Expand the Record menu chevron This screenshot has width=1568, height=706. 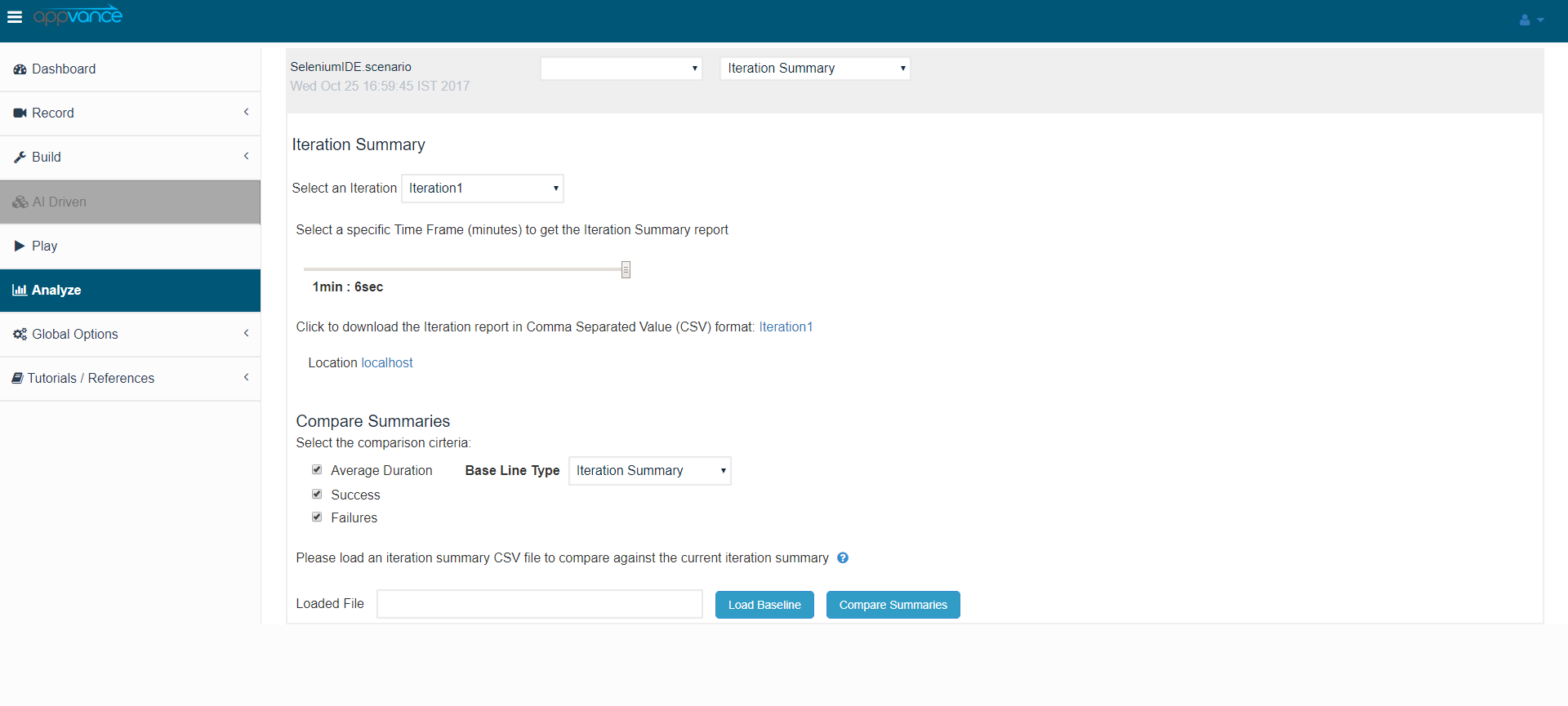point(246,112)
